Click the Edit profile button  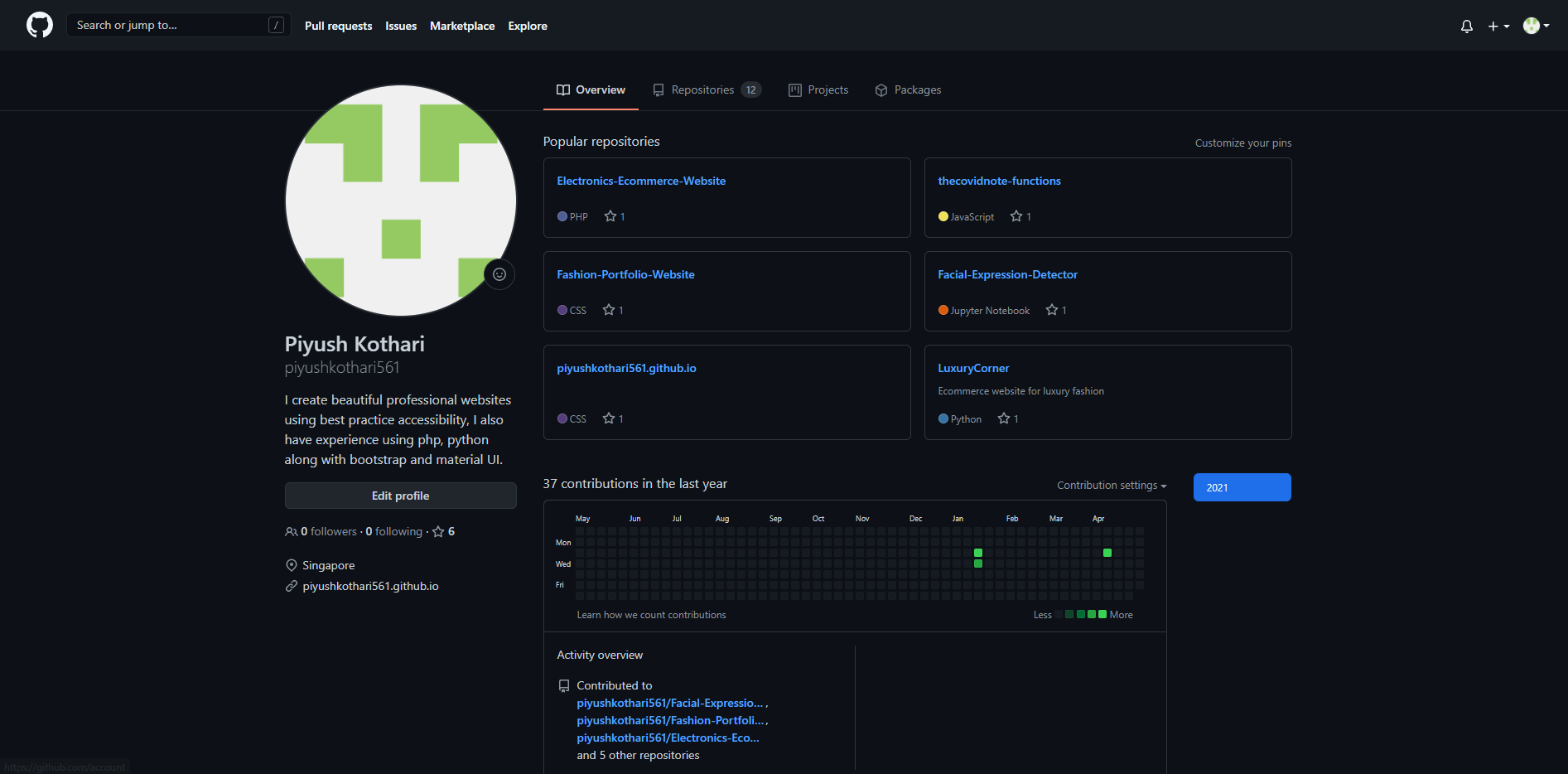tap(400, 496)
